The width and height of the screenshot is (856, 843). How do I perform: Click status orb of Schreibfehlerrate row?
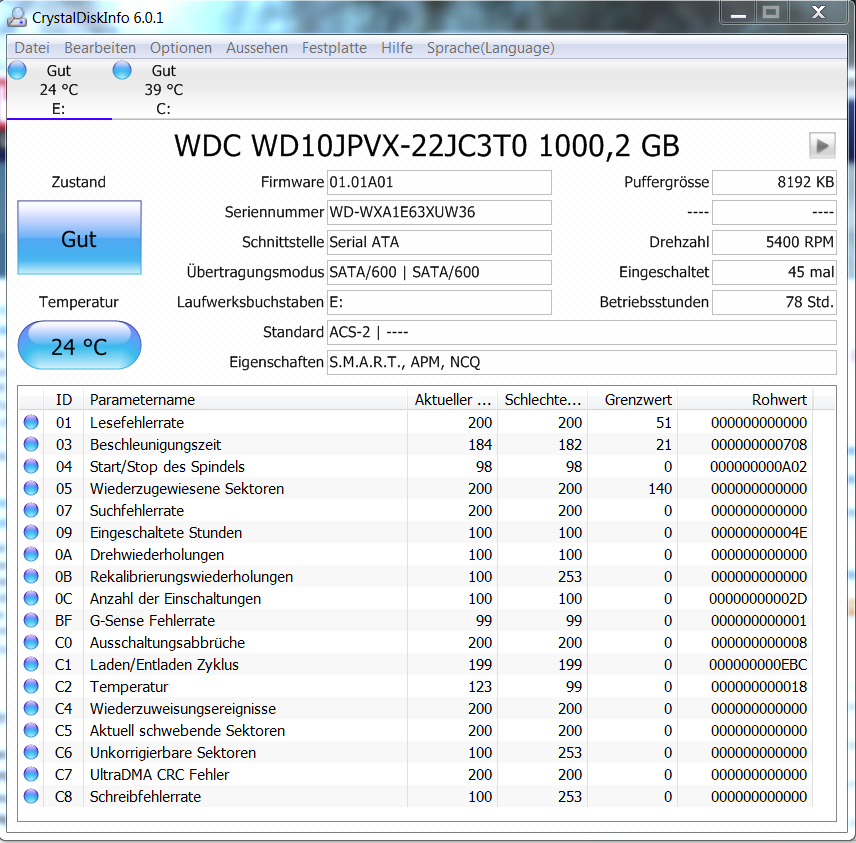click(31, 796)
